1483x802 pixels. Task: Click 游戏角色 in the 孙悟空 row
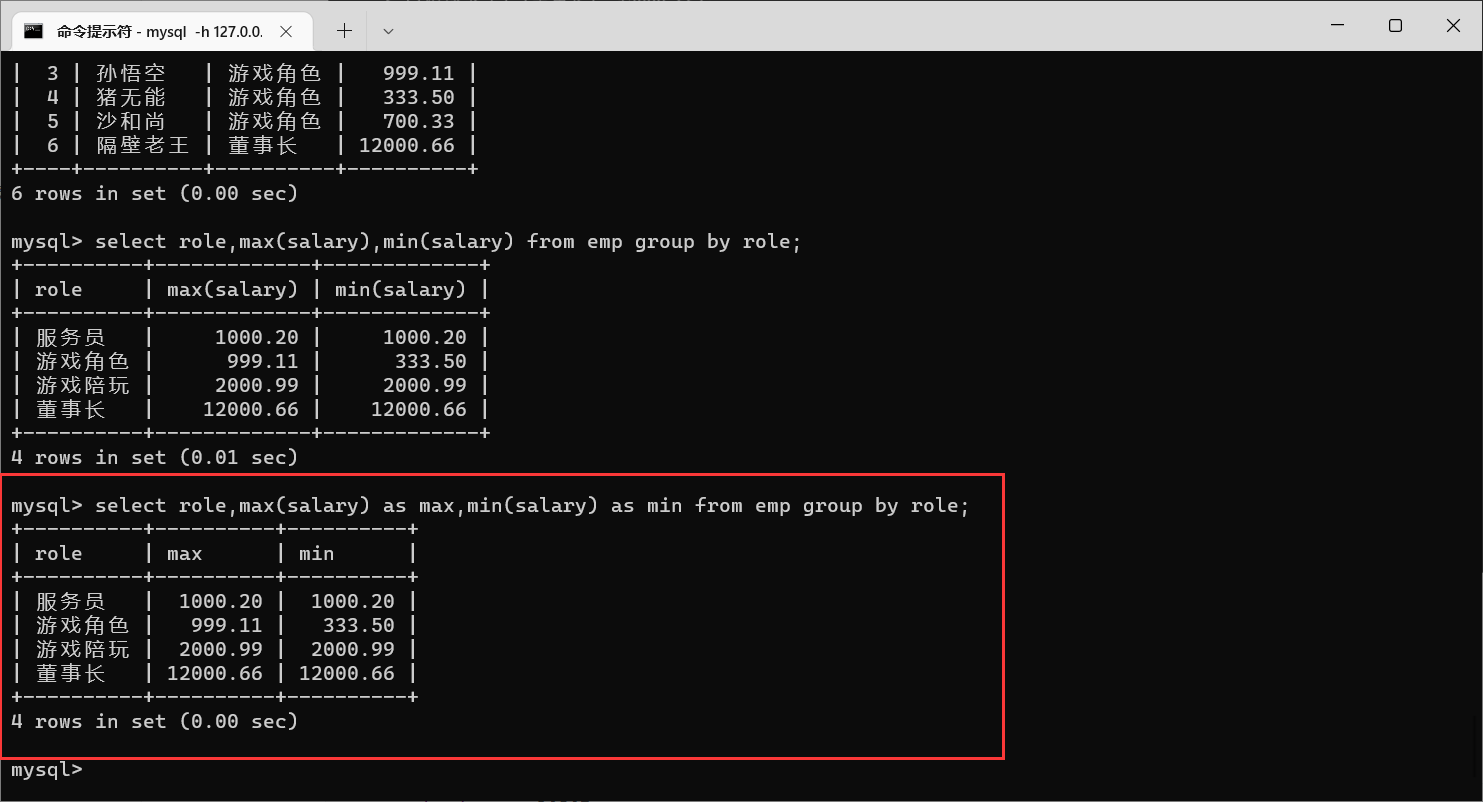point(274,73)
